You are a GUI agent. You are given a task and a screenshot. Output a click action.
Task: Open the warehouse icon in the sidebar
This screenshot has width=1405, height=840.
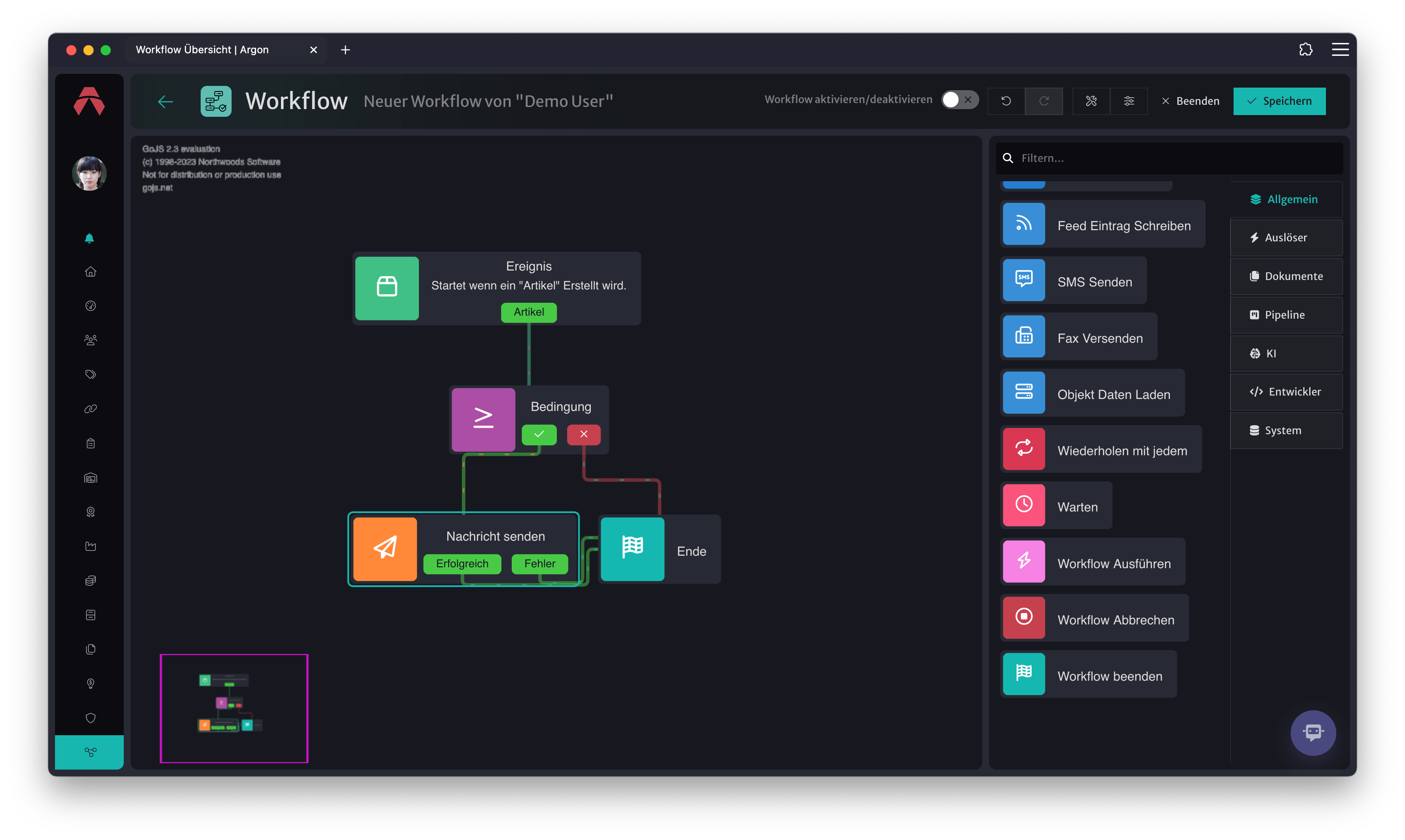click(x=90, y=478)
